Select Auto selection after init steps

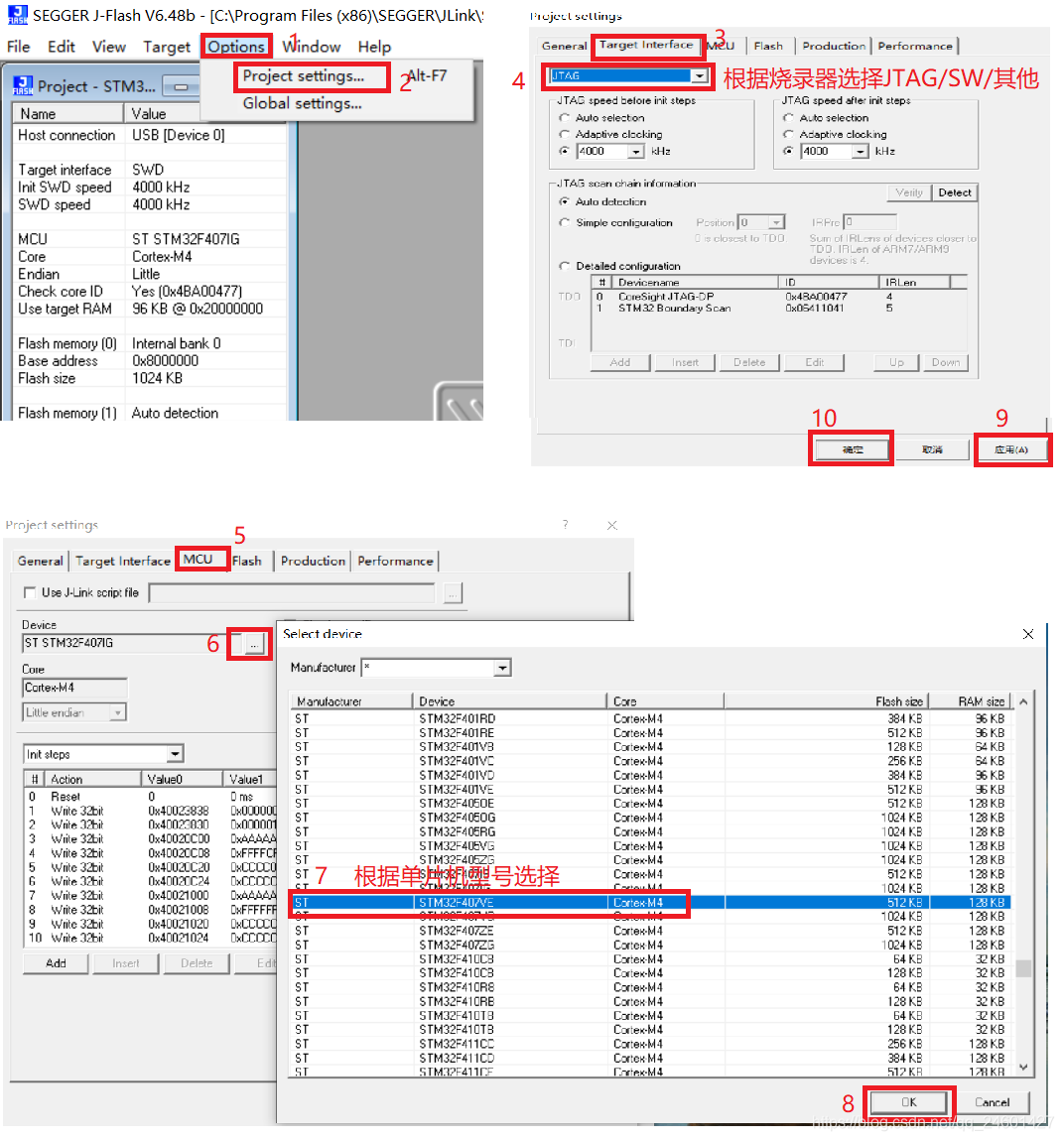click(x=788, y=118)
